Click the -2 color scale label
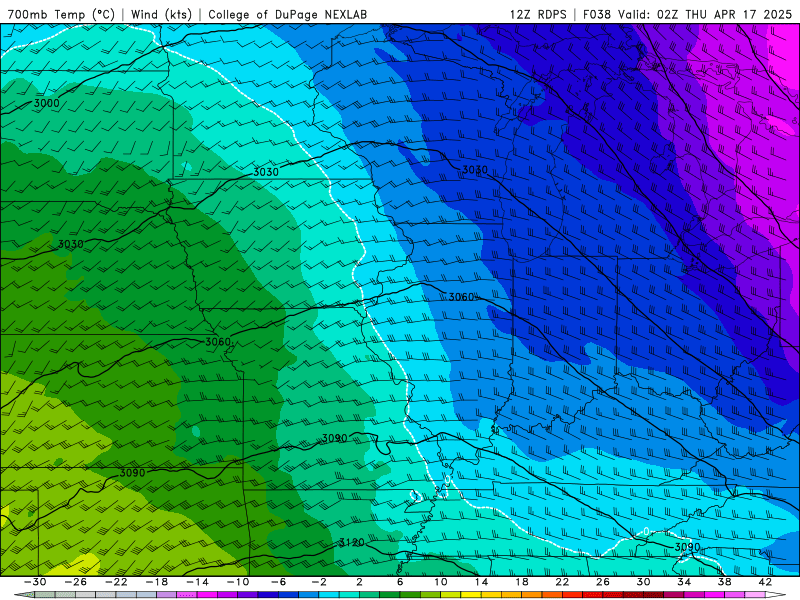The height and width of the screenshot is (600, 800). tap(319, 582)
